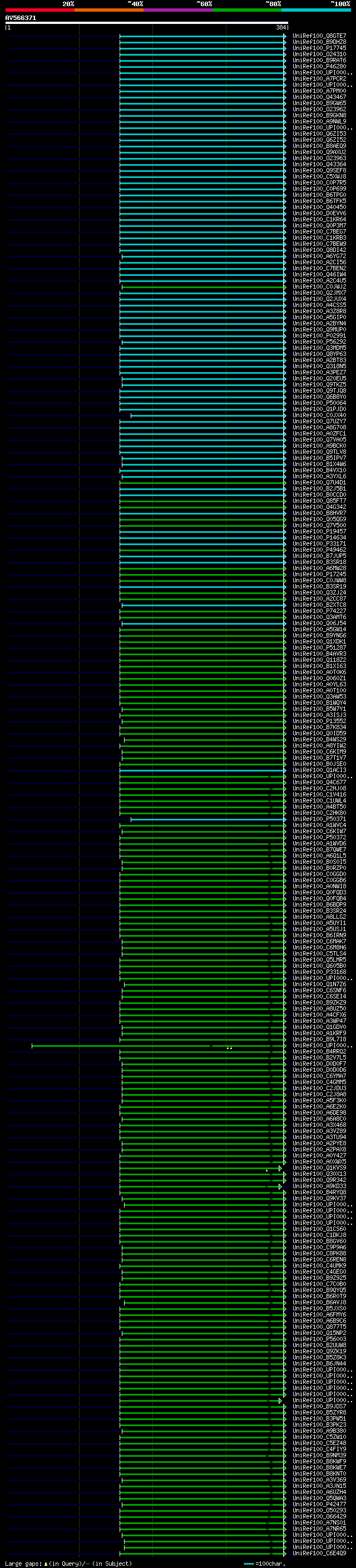The image size is (356, 1568).
Task: Click the query end position 384
Action: click(280, 28)
